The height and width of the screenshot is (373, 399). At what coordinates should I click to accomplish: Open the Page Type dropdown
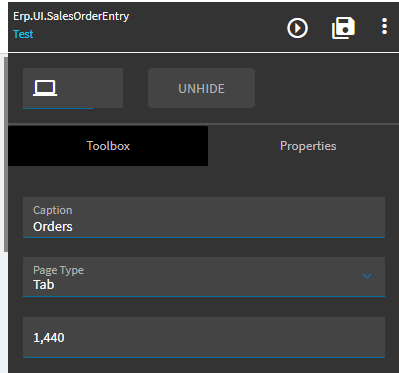(x=204, y=277)
